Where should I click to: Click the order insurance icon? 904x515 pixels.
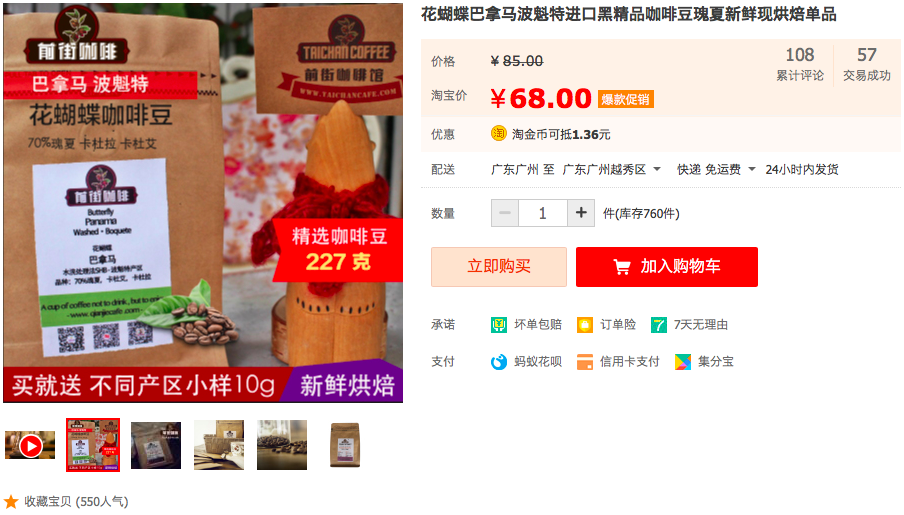tap(585, 325)
